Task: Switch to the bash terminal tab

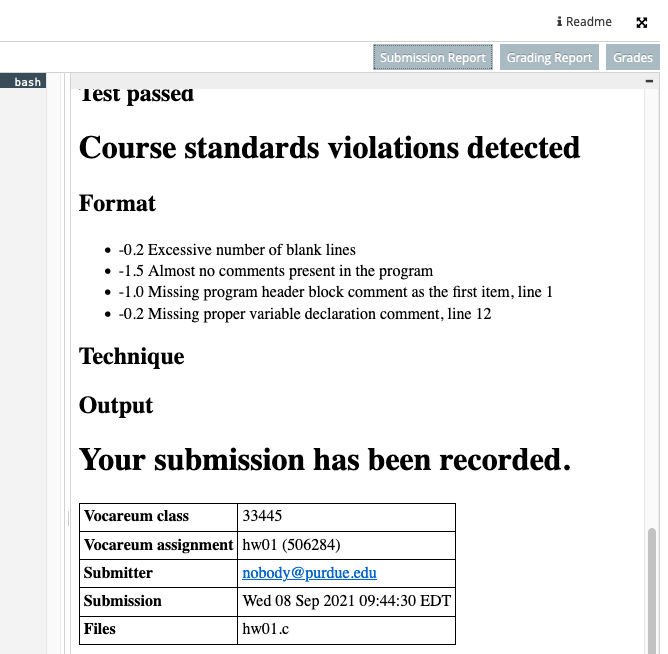Action: 23,81
